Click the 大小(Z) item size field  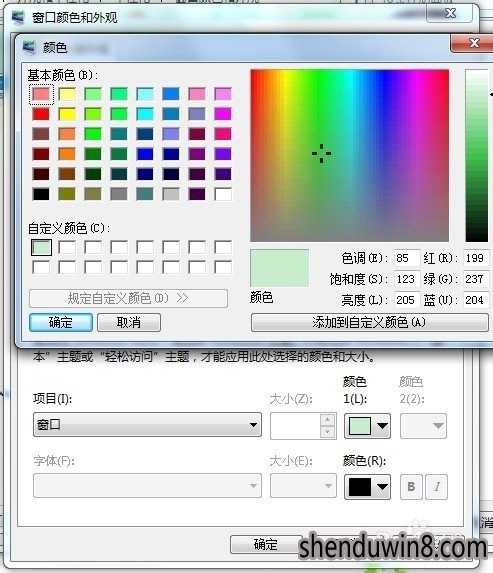(295, 426)
